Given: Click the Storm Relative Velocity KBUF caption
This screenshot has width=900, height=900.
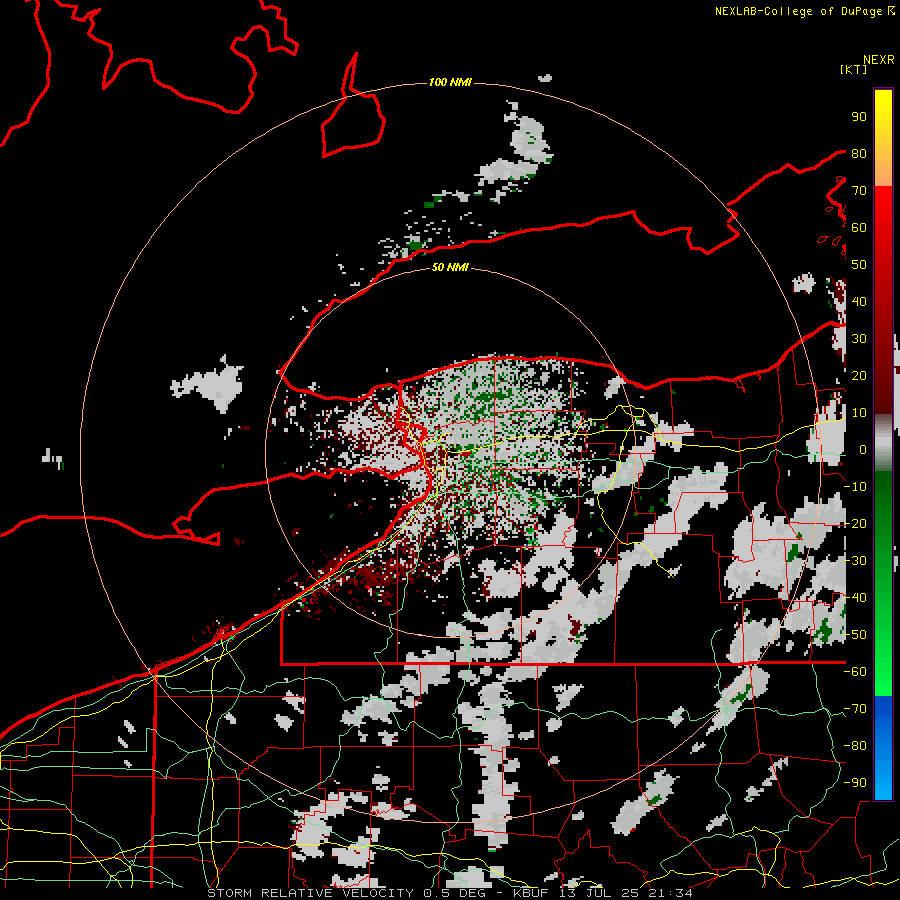Looking at the screenshot, I should (x=449, y=893).
